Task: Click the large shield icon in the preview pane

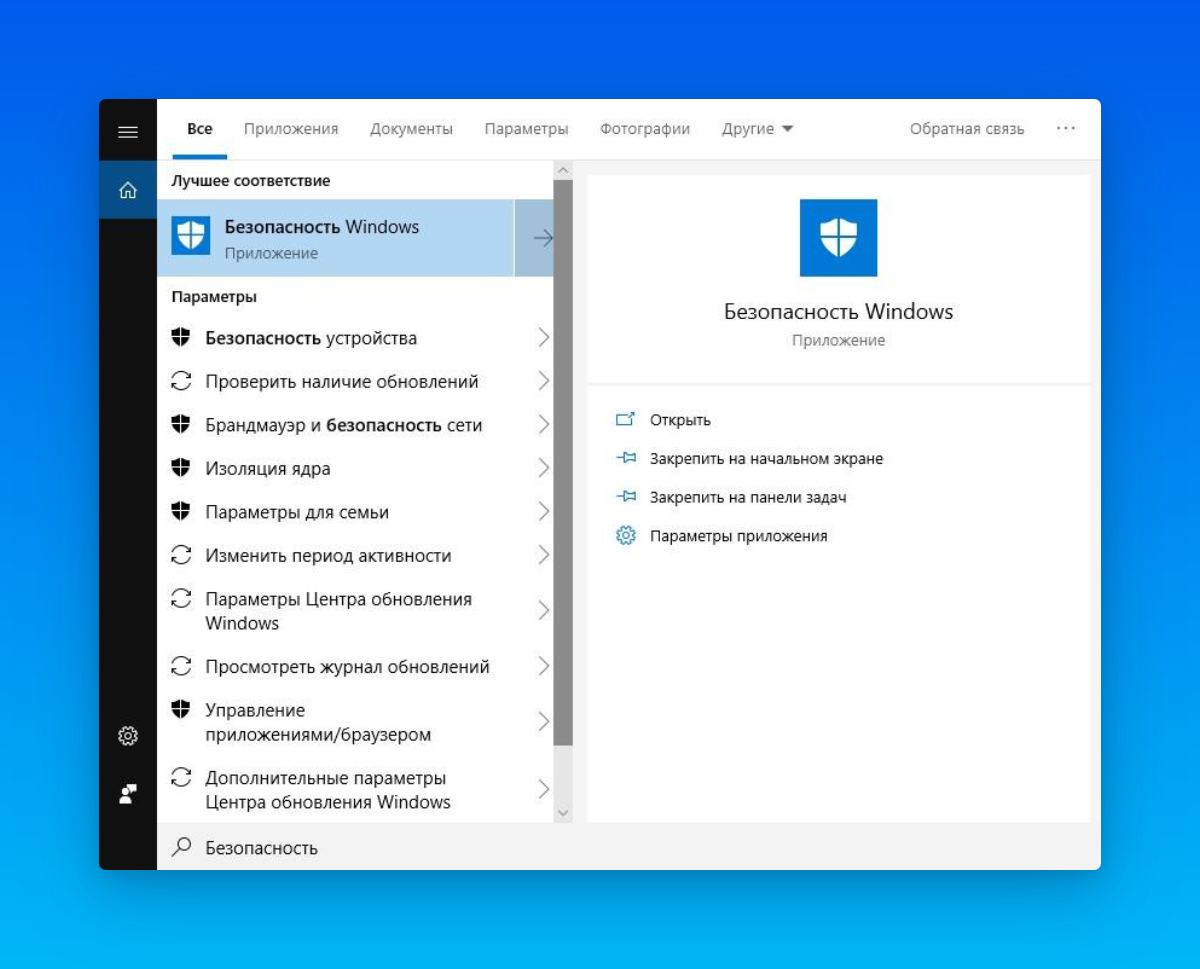Action: (838, 237)
